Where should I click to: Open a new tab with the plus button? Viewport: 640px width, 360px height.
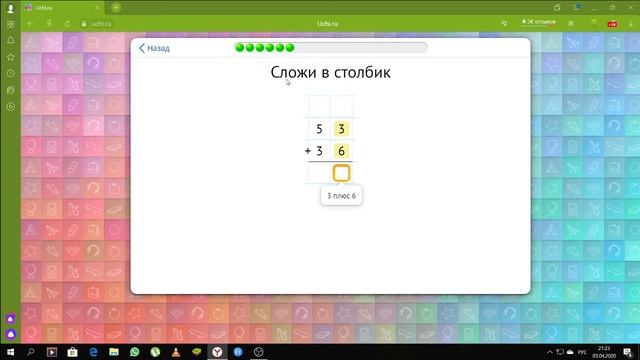(x=116, y=8)
